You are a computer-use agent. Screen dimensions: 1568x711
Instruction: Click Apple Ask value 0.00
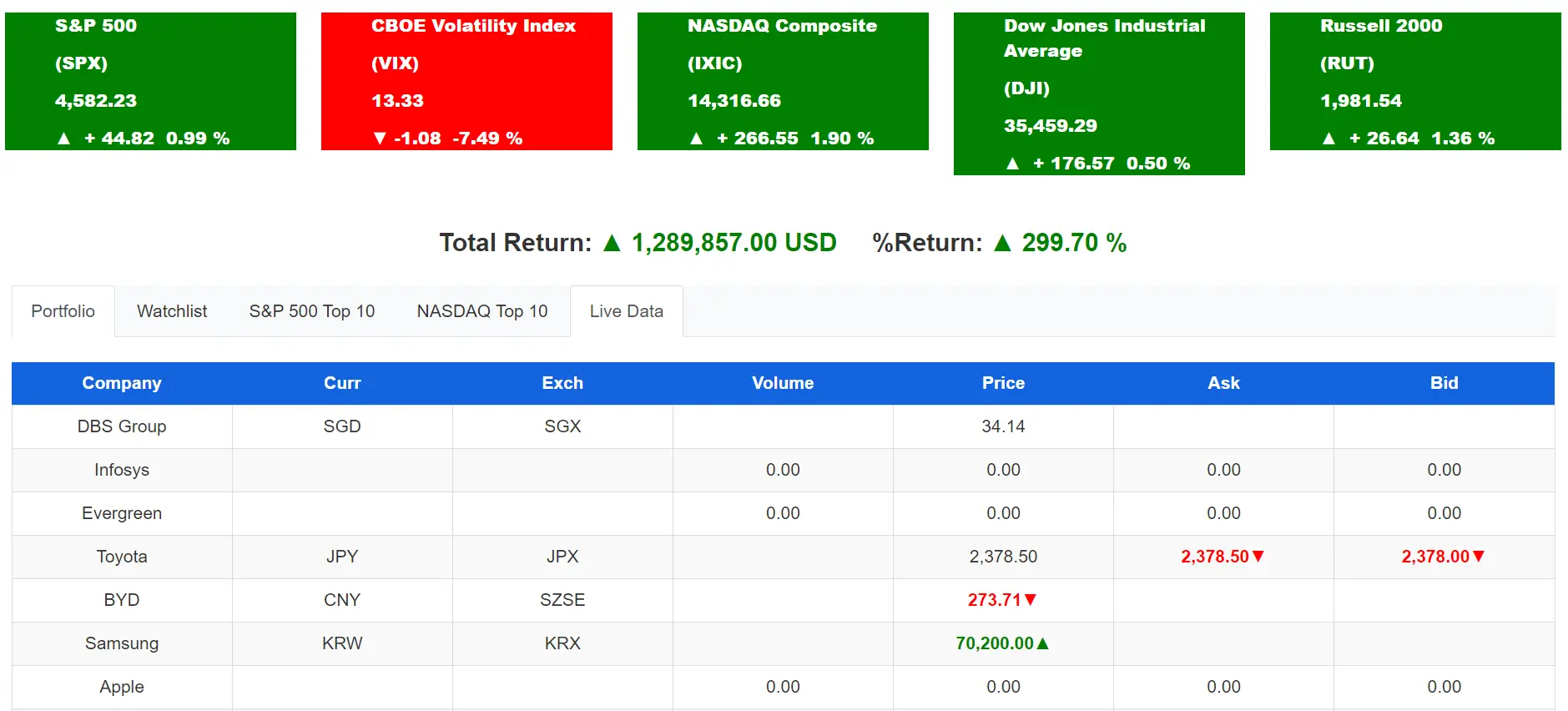coord(1223,687)
